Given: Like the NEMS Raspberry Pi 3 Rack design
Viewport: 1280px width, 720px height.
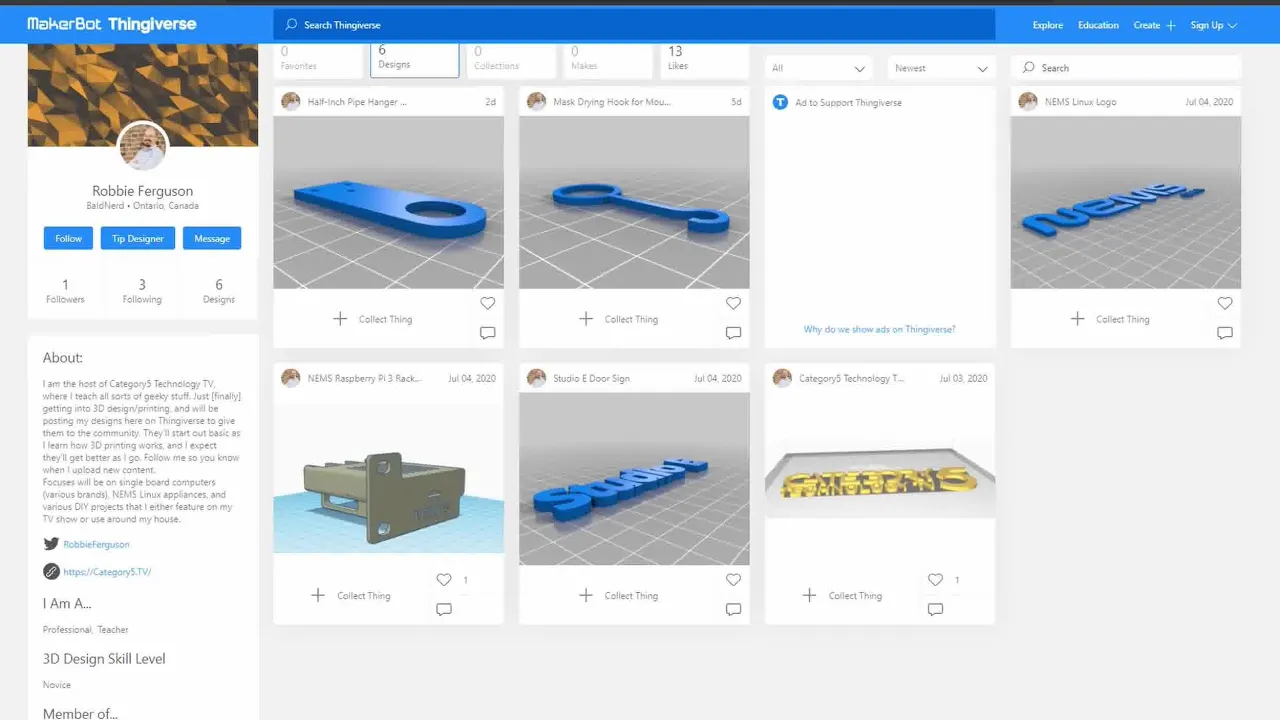Looking at the screenshot, I should coord(444,579).
